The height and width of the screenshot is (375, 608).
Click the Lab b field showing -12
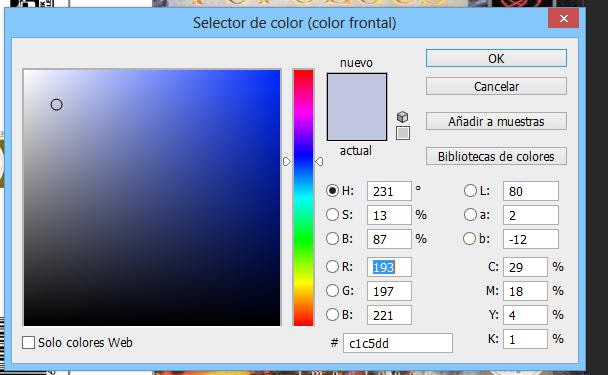pos(530,239)
